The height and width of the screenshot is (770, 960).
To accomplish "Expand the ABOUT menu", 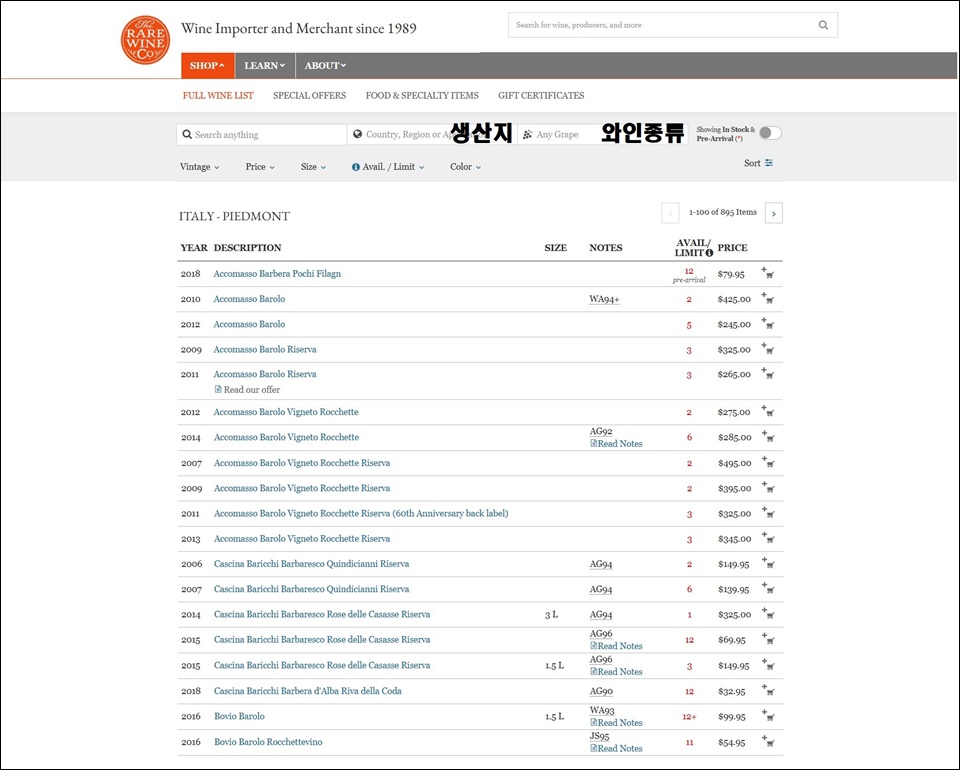I will pyautogui.click(x=325, y=65).
